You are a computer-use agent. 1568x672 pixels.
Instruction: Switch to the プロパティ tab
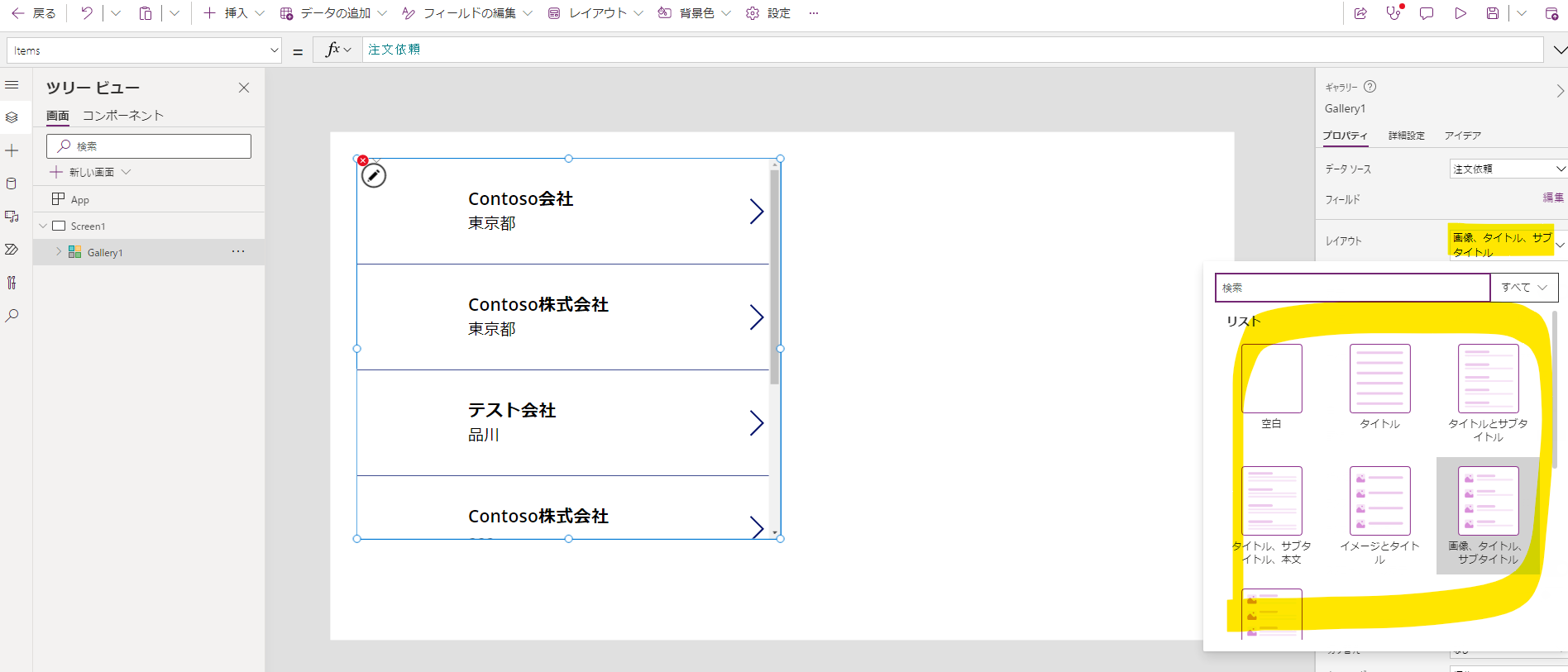[1345, 136]
